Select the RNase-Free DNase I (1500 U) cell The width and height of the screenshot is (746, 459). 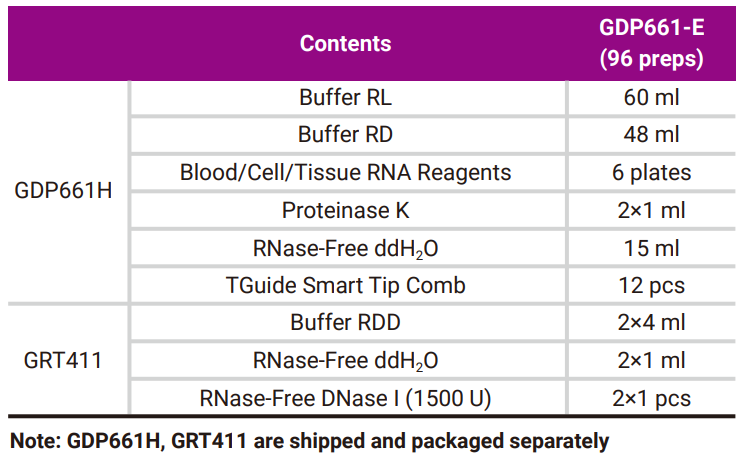pyautogui.click(x=346, y=397)
